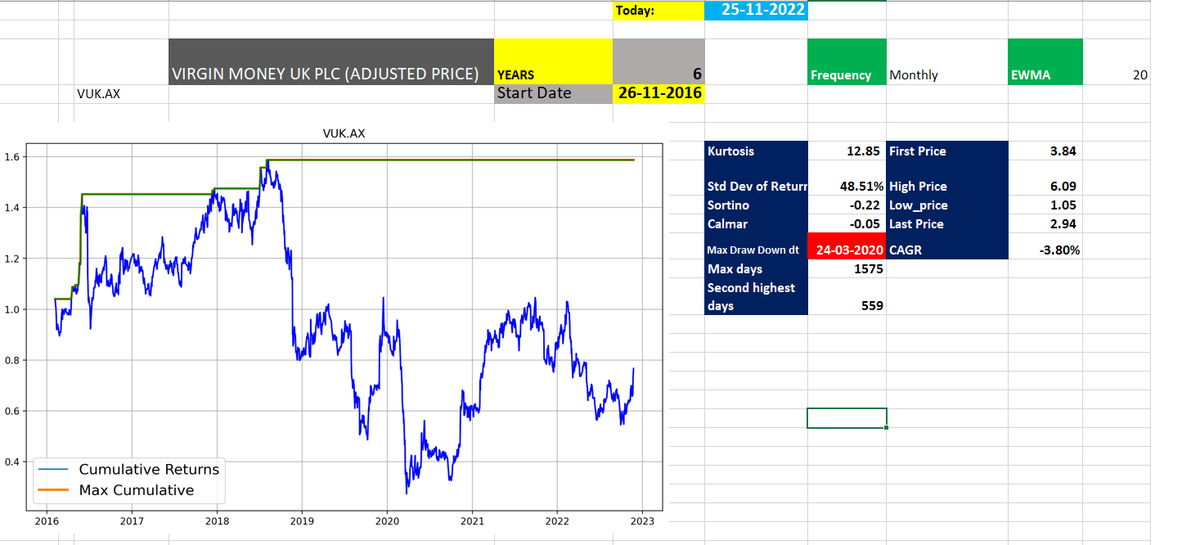Click the 2018 x-axis label
Screen dimensions: 1200x545
tap(217, 521)
